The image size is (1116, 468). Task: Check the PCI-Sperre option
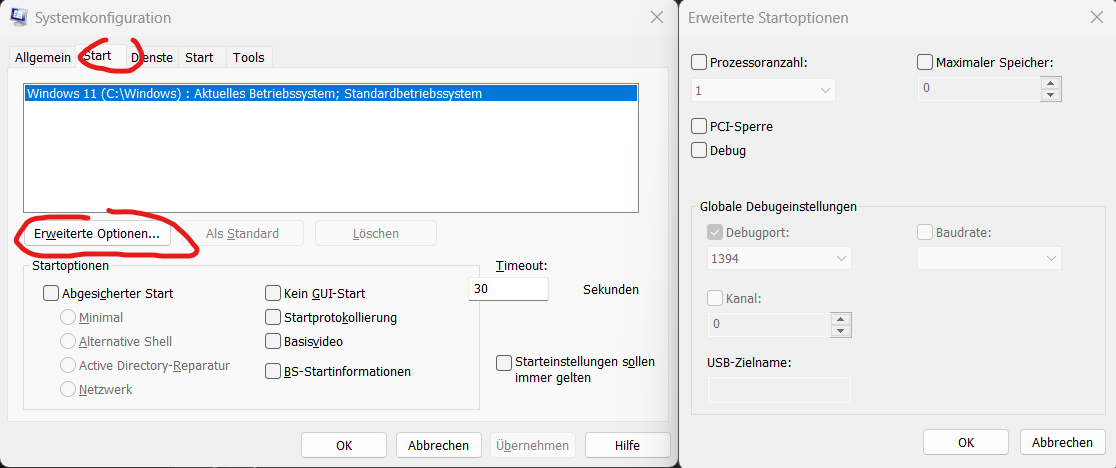click(x=699, y=127)
